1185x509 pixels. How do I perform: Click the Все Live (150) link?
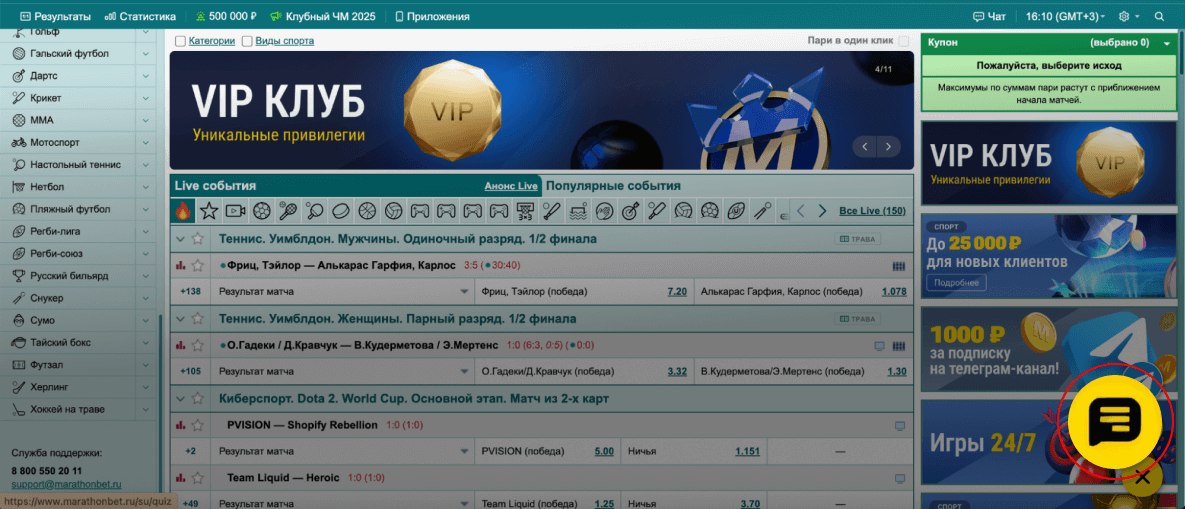(872, 211)
